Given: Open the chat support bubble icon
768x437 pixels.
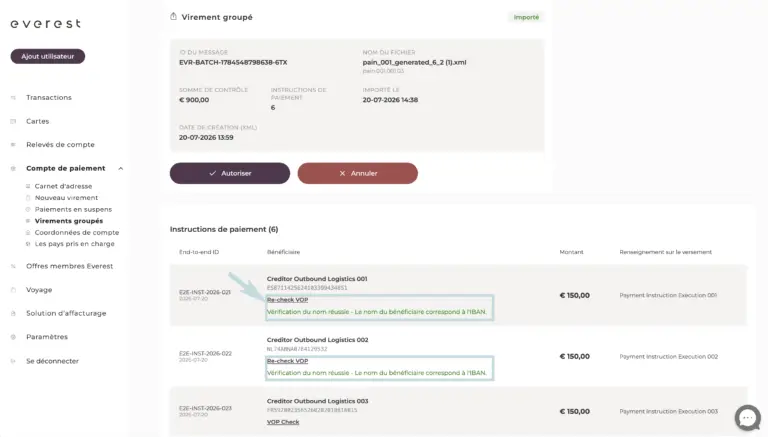Looking at the screenshot, I should click(x=747, y=418).
